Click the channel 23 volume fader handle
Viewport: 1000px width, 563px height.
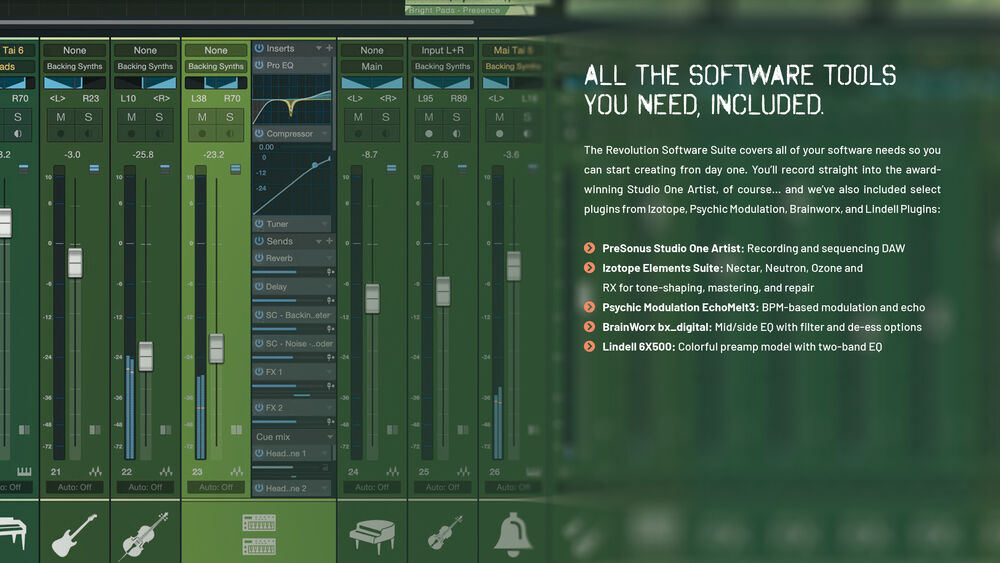tap(216, 348)
